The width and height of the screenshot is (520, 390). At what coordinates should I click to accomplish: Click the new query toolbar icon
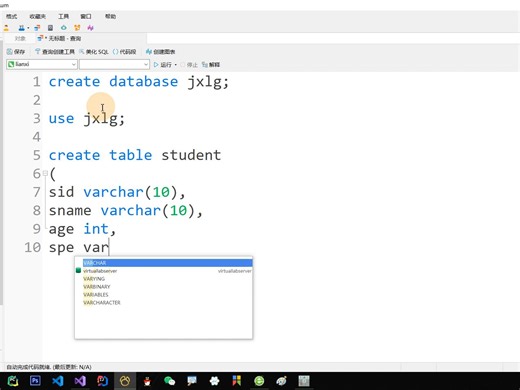point(37,28)
